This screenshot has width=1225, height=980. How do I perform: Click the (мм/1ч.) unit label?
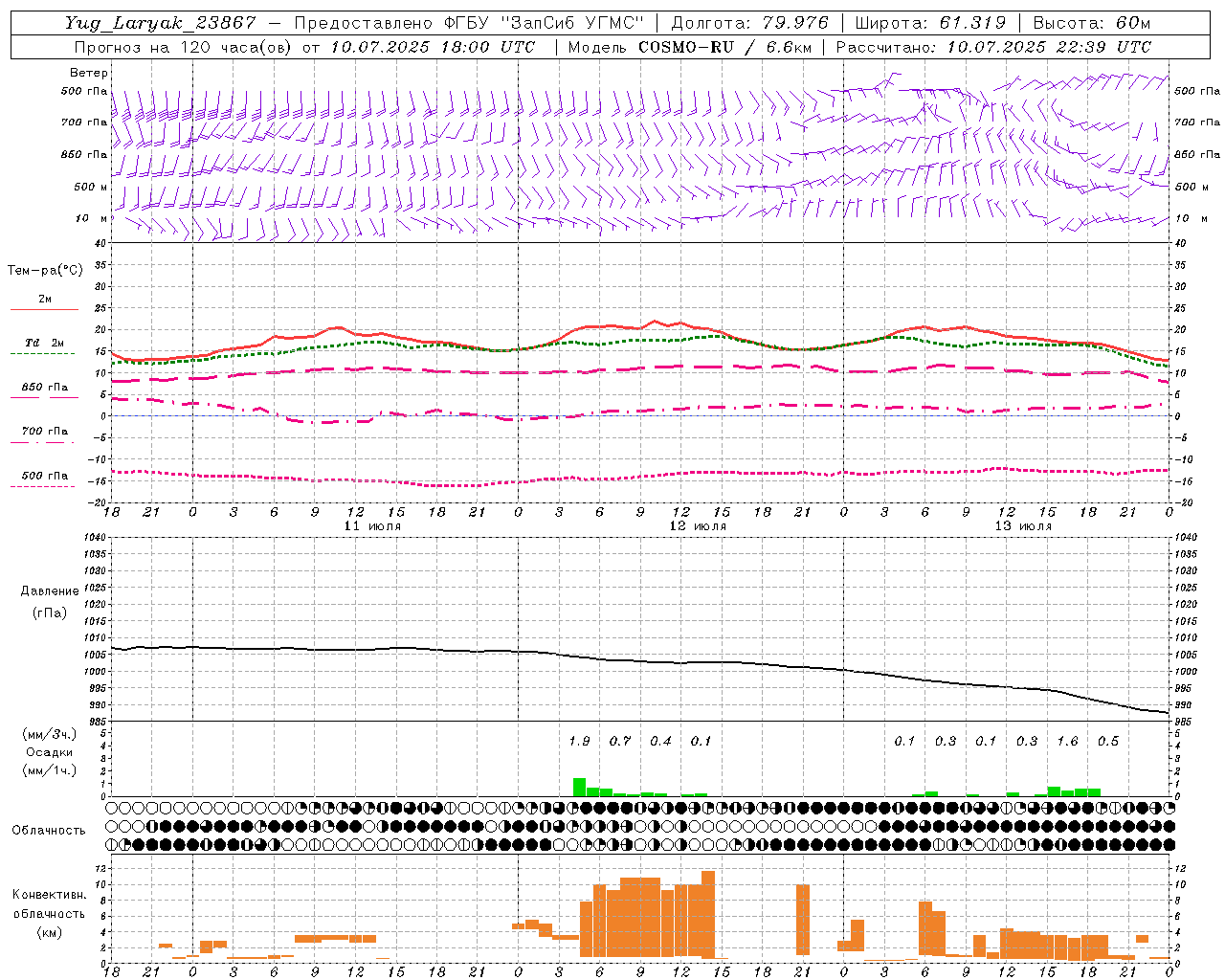[50, 770]
